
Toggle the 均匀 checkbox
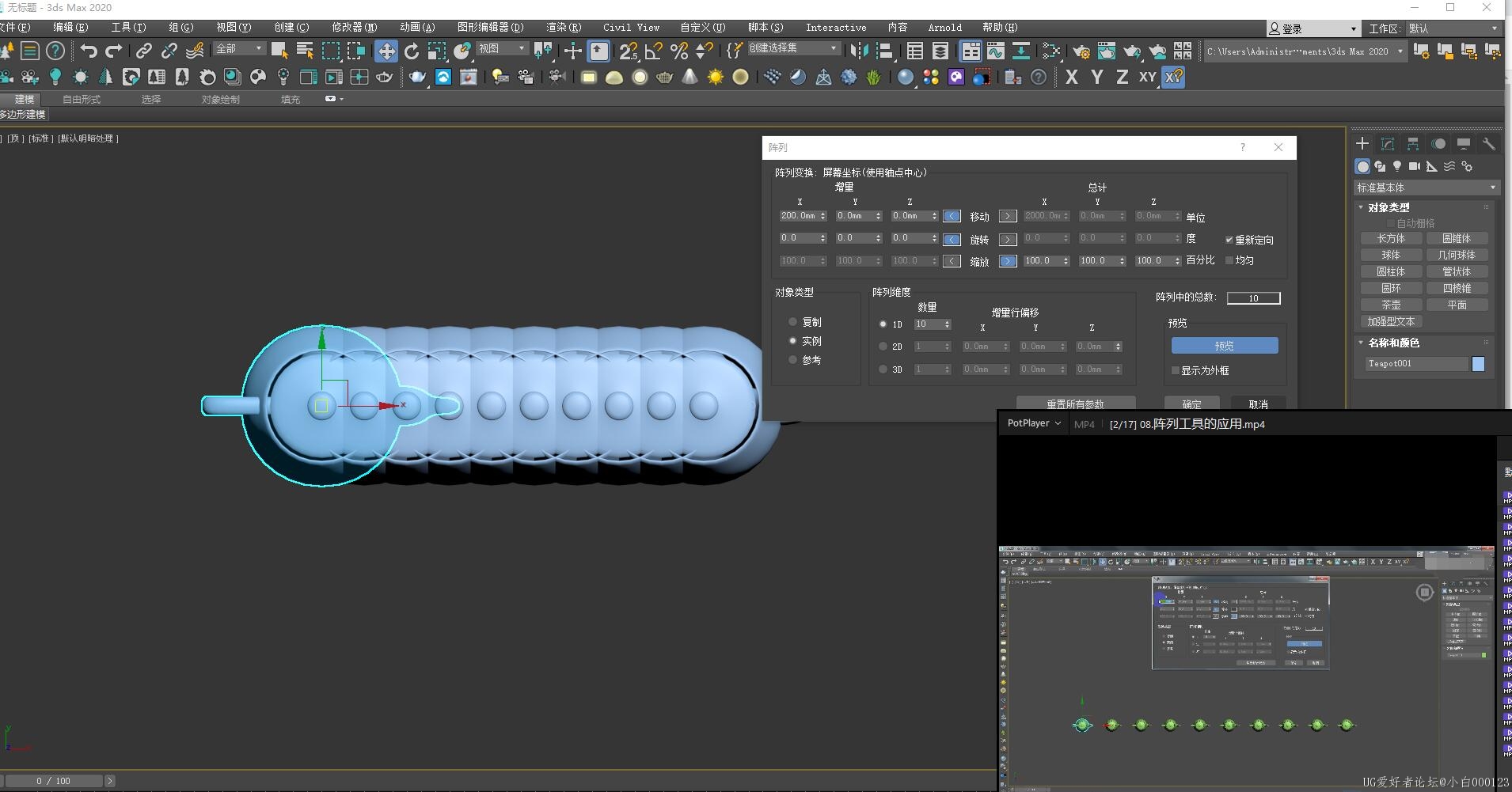(1229, 260)
